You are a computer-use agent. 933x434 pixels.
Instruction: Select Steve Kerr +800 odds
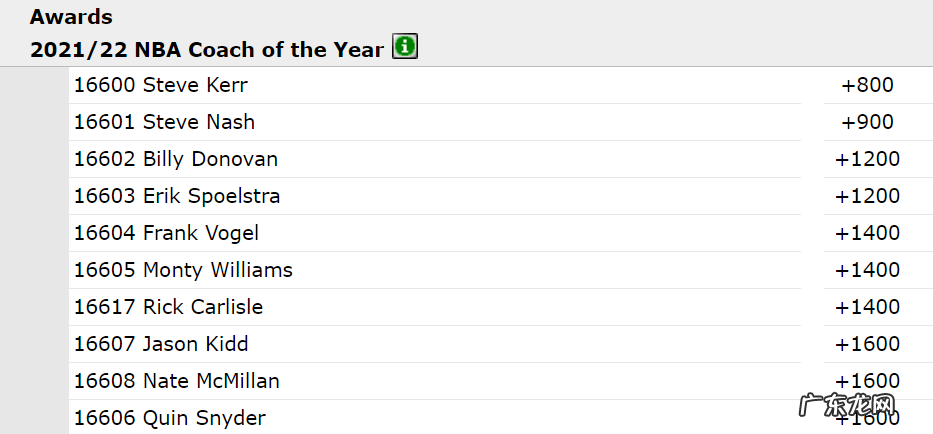(x=867, y=85)
